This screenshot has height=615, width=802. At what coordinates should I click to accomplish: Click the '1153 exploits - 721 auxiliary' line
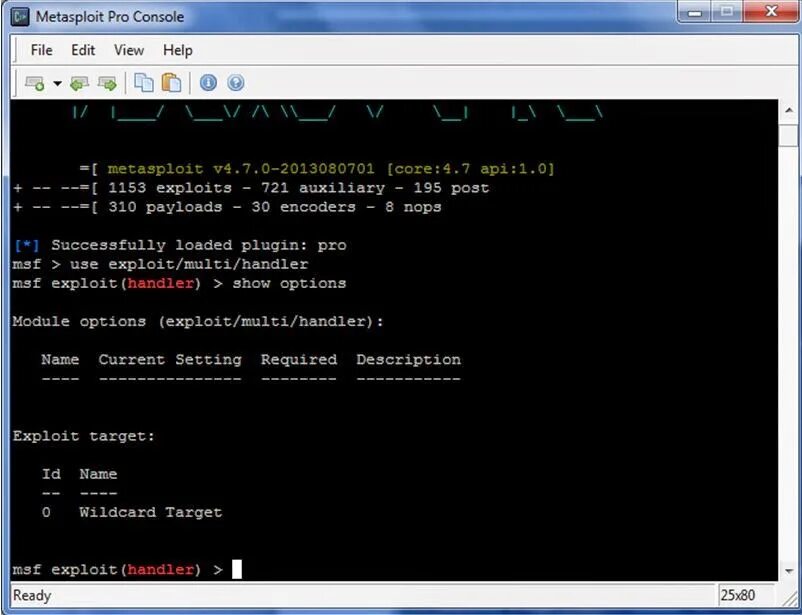pos(251,188)
